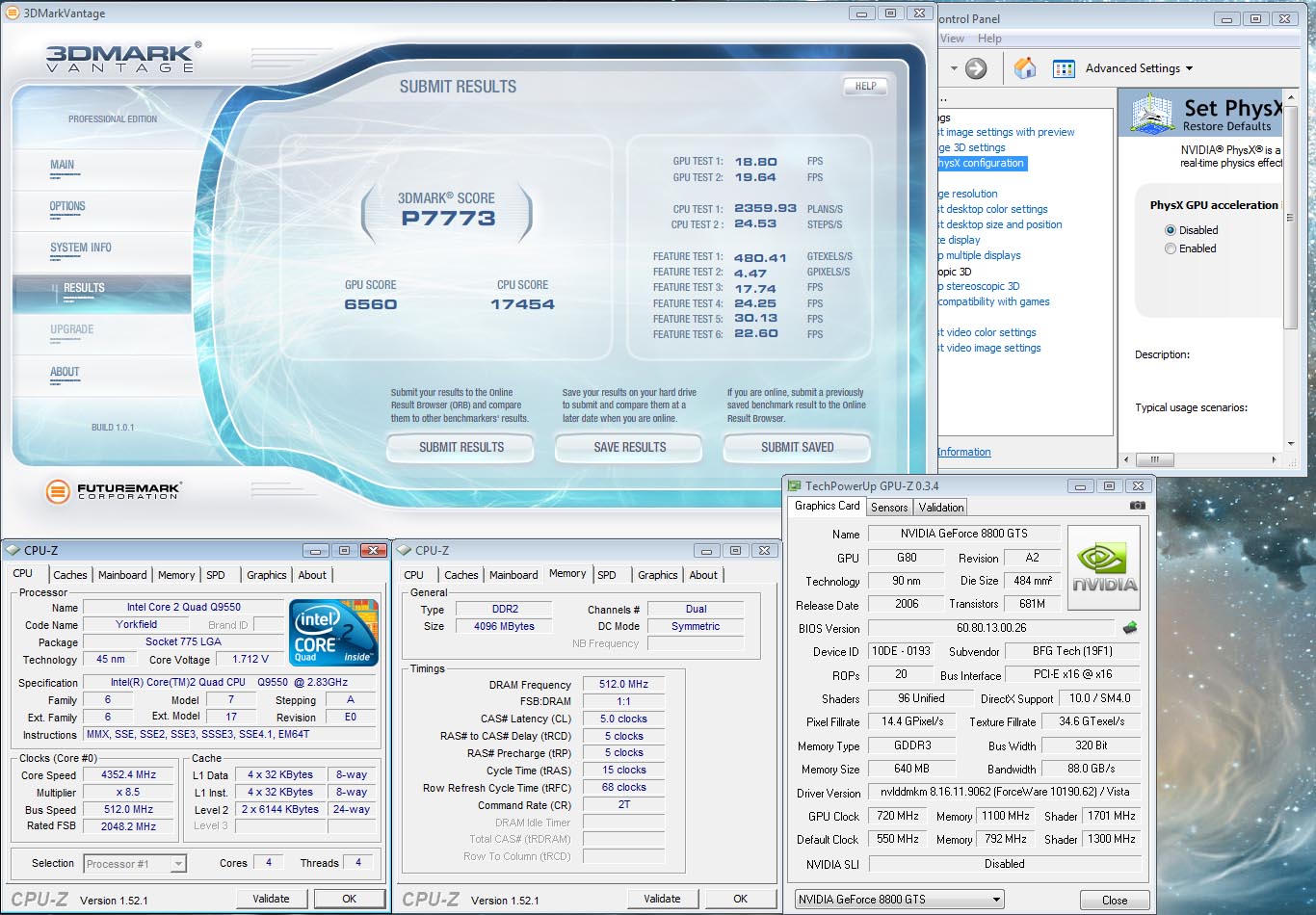Open the back-history dropdown arrow in Control Panel
The height and width of the screenshot is (915, 1316).
(x=954, y=68)
